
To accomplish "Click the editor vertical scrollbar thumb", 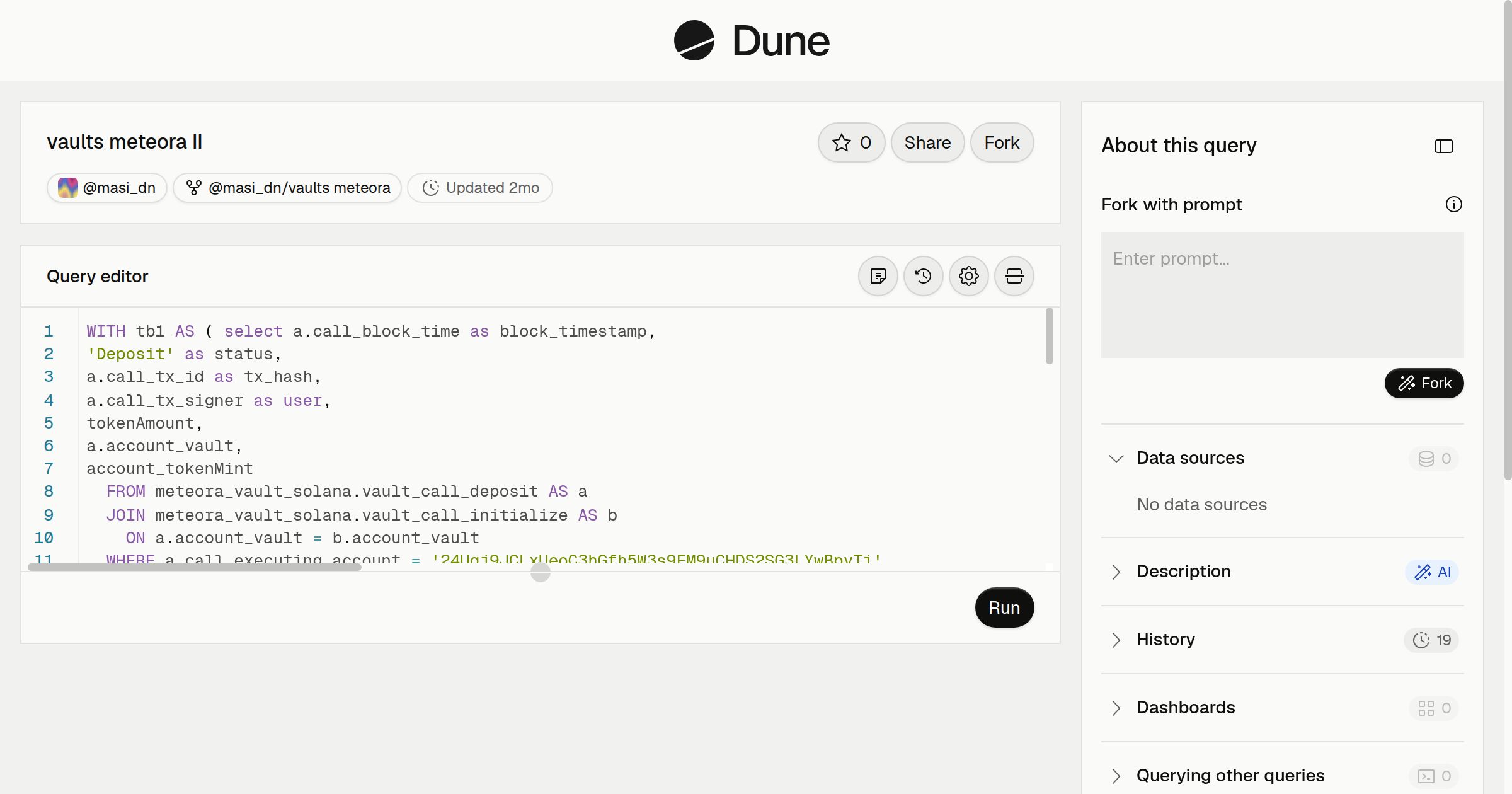I will [x=1050, y=336].
